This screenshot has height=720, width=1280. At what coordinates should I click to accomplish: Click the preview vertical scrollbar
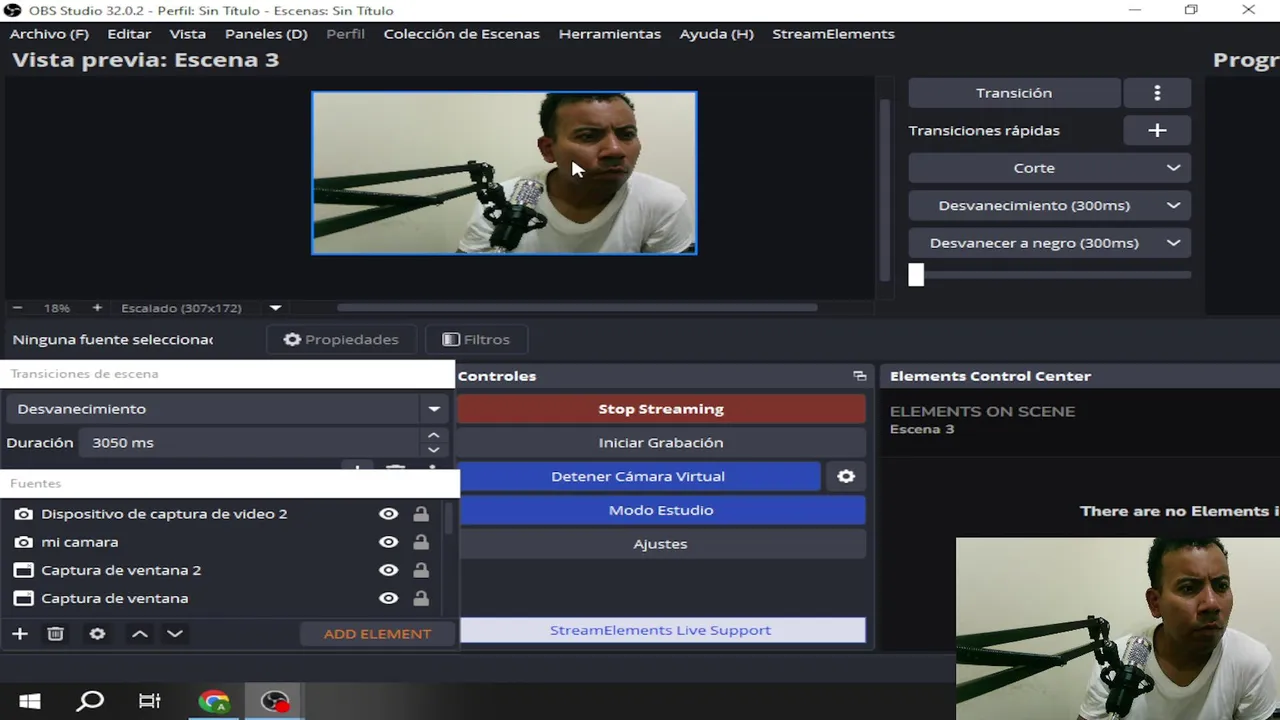pos(883,190)
